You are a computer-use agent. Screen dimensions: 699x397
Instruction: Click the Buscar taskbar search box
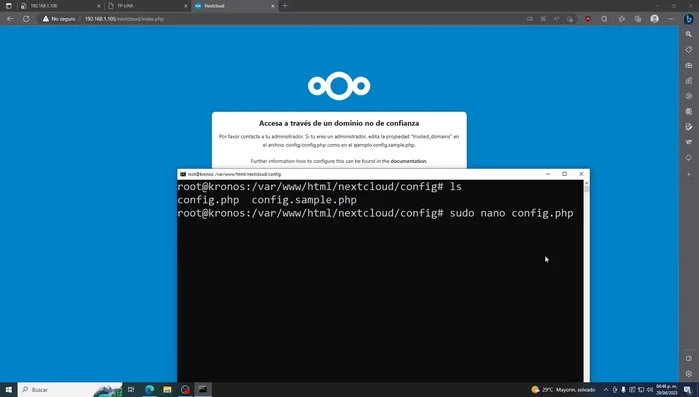click(x=70, y=389)
